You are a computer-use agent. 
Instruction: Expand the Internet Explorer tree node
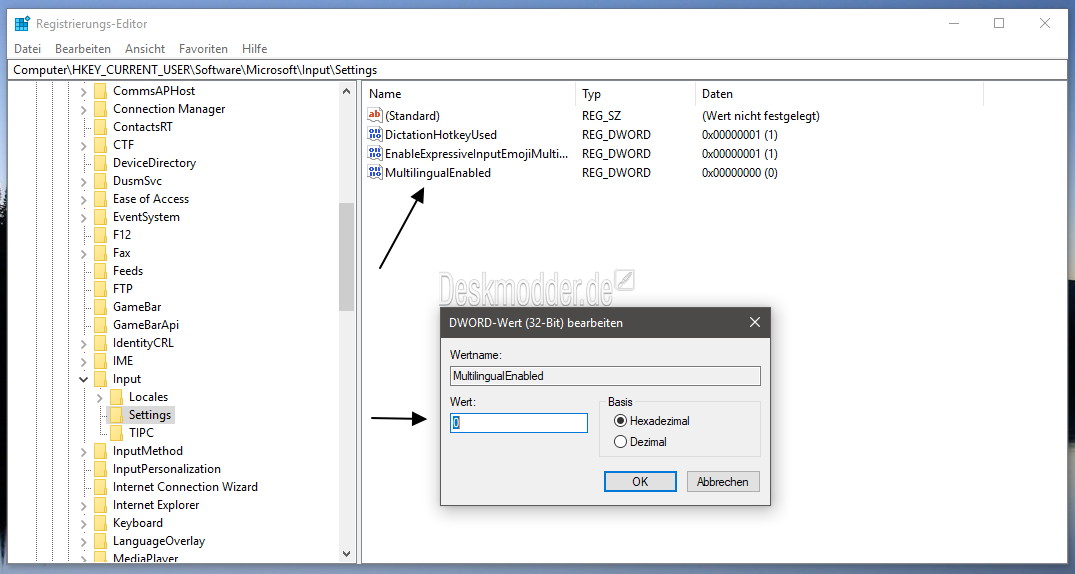tap(84, 505)
